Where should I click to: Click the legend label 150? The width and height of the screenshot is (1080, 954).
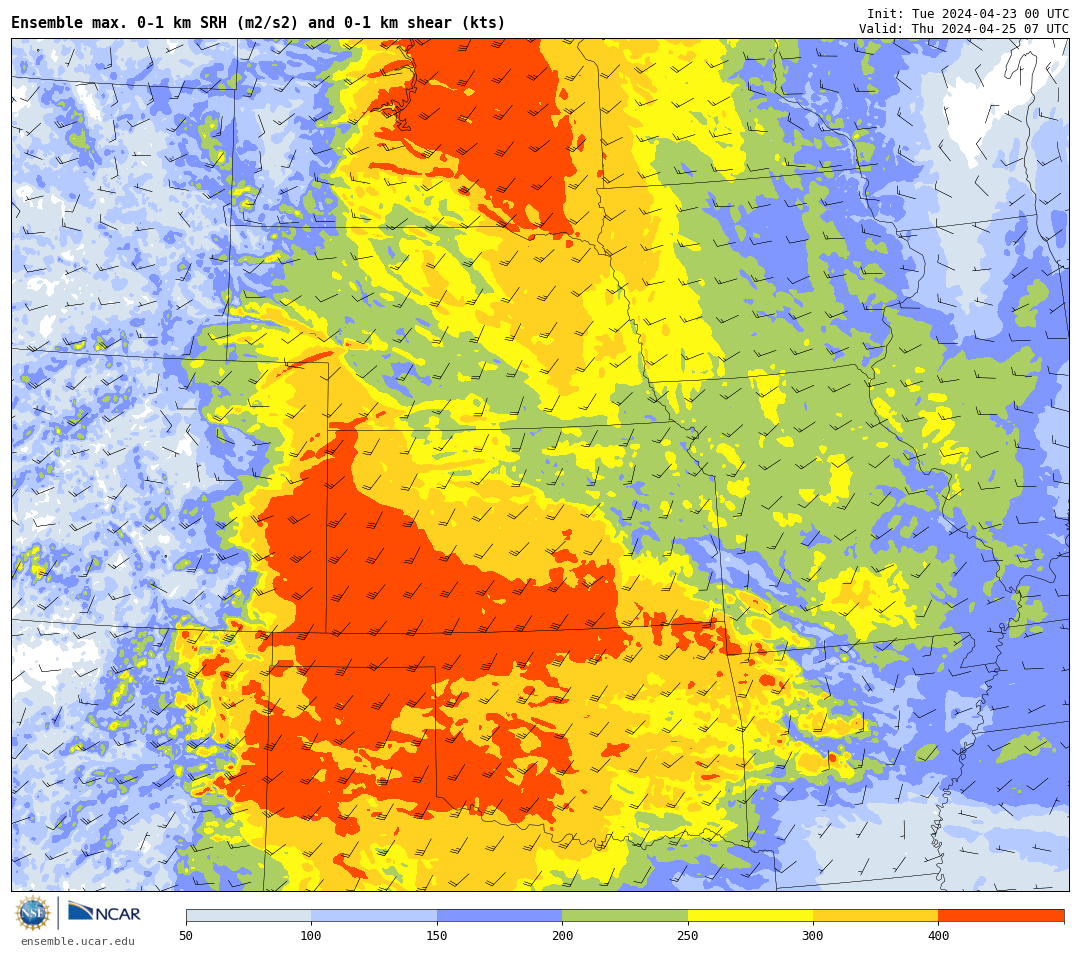(437, 935)
